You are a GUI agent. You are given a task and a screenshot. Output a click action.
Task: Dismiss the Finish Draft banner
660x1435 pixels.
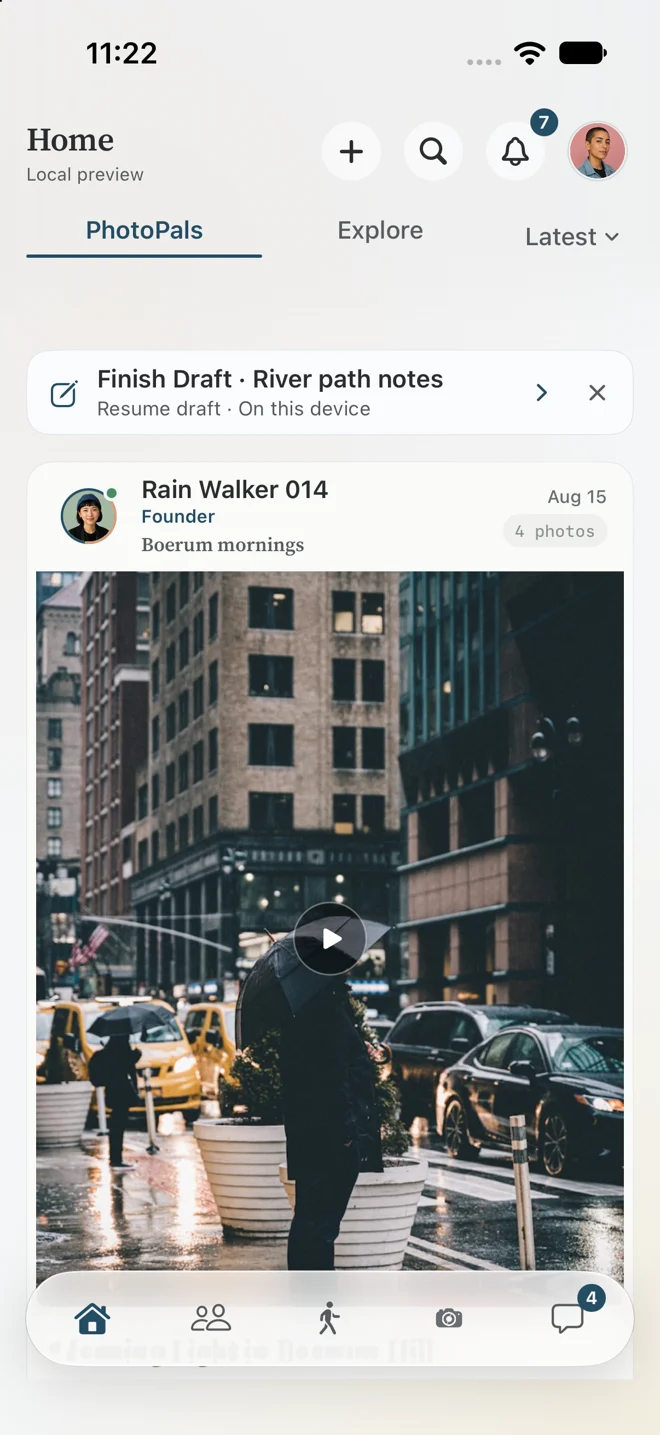pyautogui.click(x=597, y=393)
